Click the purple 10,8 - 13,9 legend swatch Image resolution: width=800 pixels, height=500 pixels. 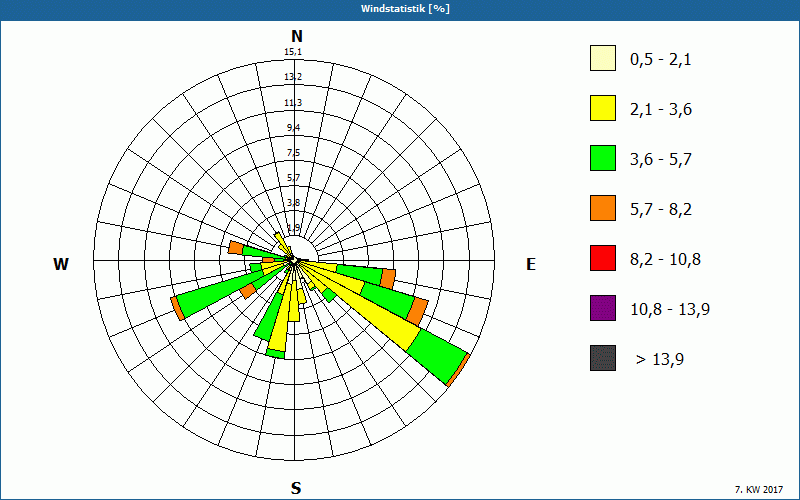tap(603, 308)
